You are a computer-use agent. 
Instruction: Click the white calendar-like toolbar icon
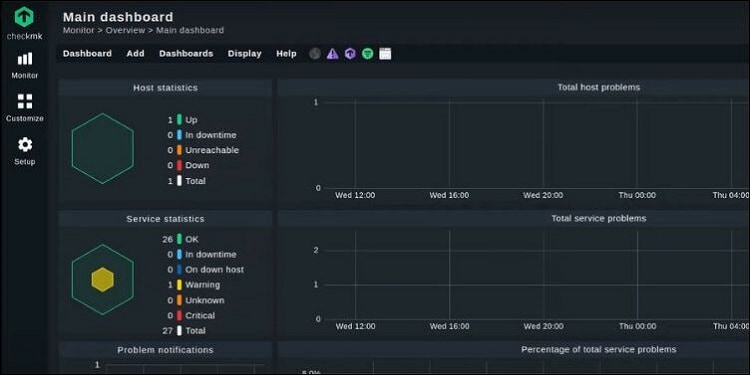[385, 54]
